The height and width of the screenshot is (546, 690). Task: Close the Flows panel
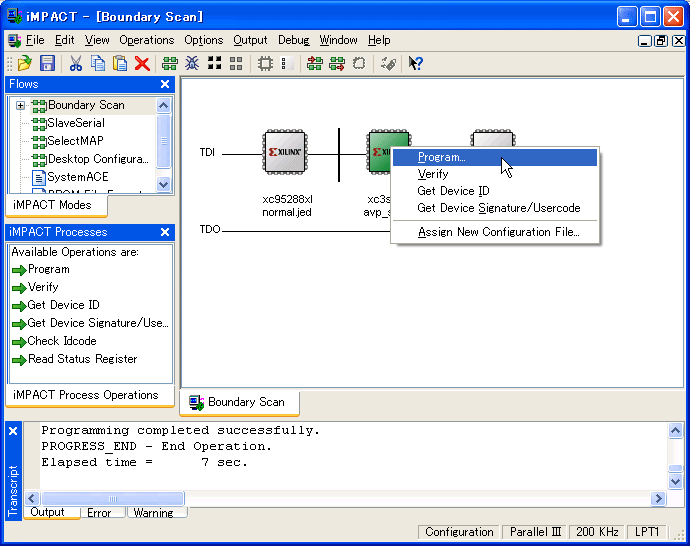[165, 84]
